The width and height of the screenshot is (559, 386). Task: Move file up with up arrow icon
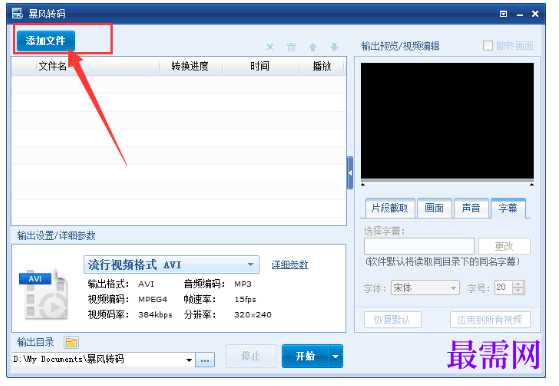click(313, 47)
